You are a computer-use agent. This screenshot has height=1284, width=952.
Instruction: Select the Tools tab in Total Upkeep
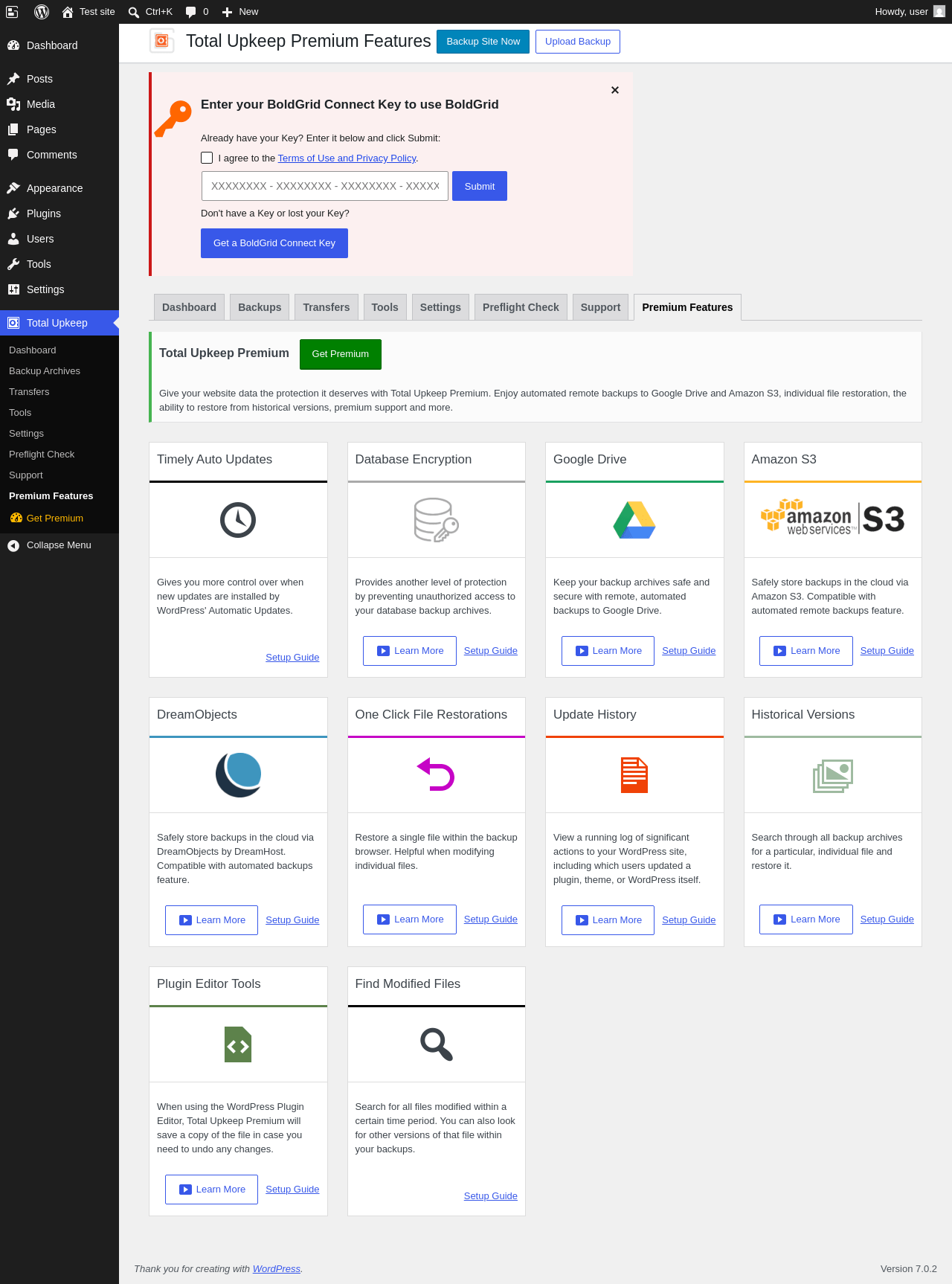[x=385, y=307]
